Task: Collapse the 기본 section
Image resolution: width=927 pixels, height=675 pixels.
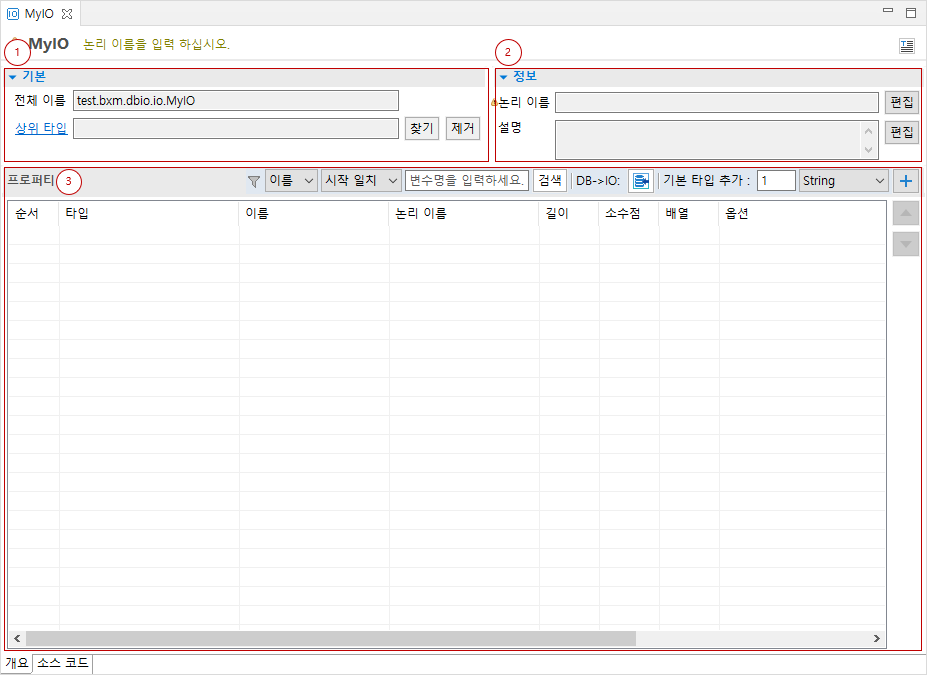Action: point(13,77)
